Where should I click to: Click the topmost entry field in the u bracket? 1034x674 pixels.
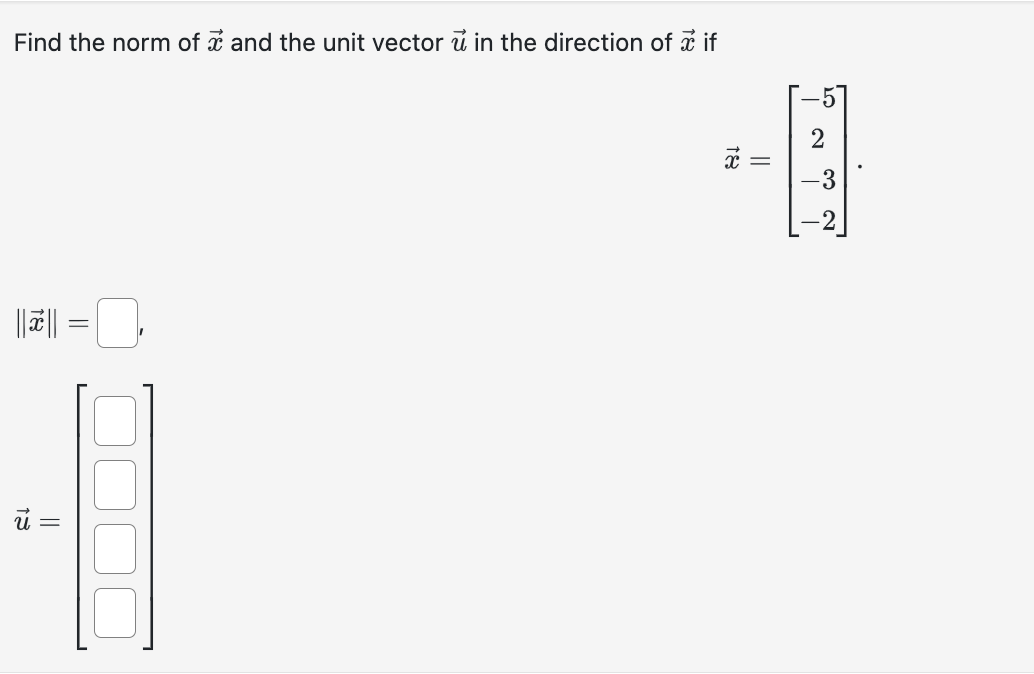114,422
